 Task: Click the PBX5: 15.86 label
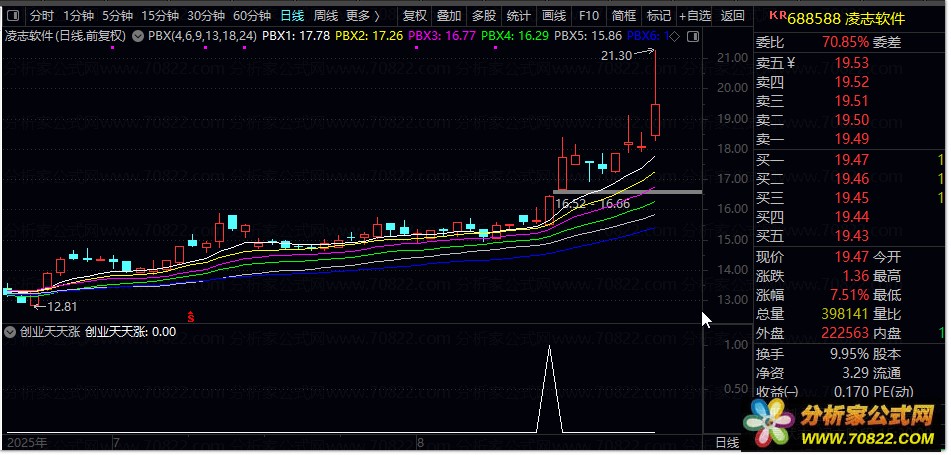[x=588, y=36]
